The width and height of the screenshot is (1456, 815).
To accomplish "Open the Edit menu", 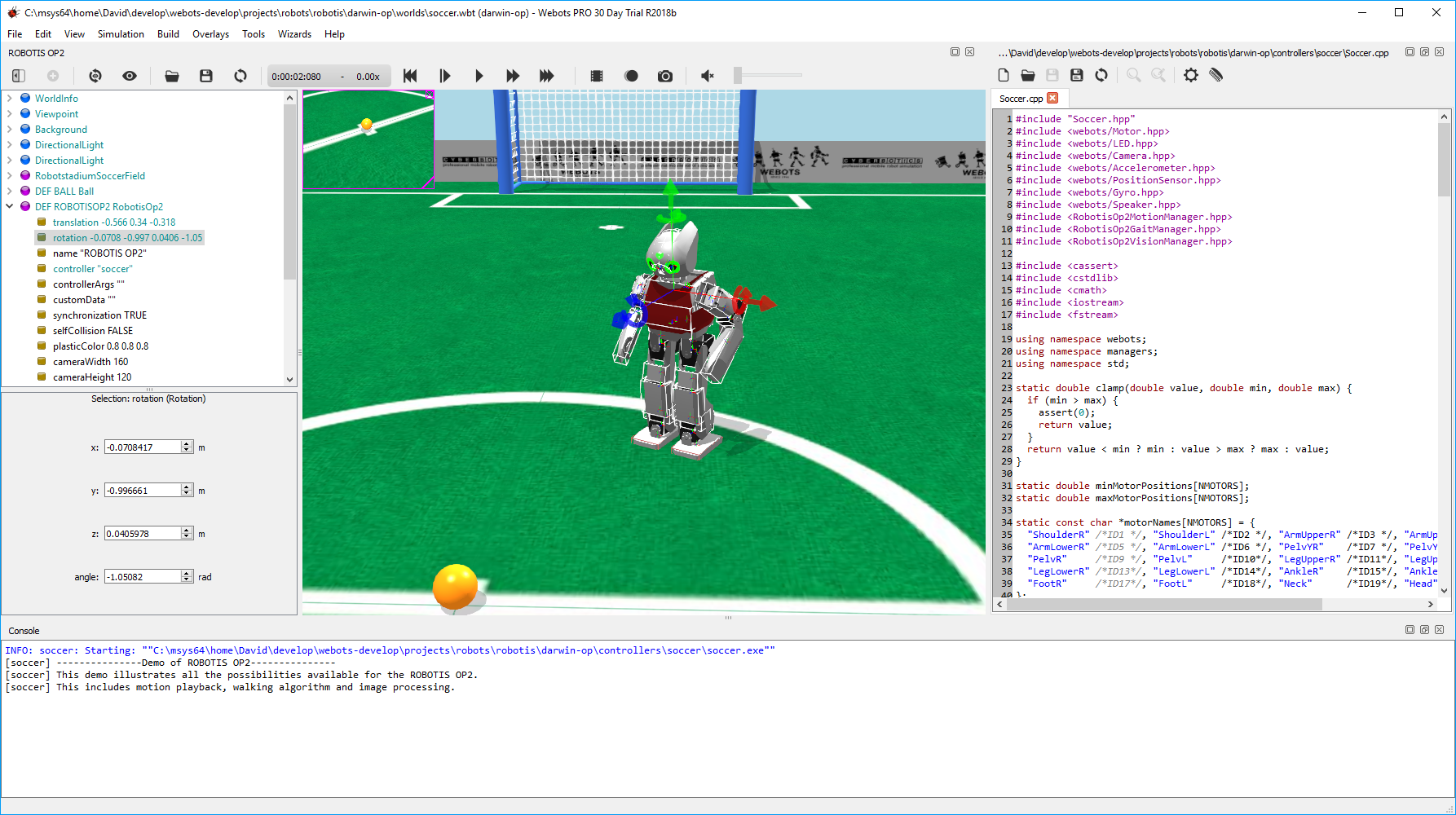I will pyautogui.click(x=43, y=34).
